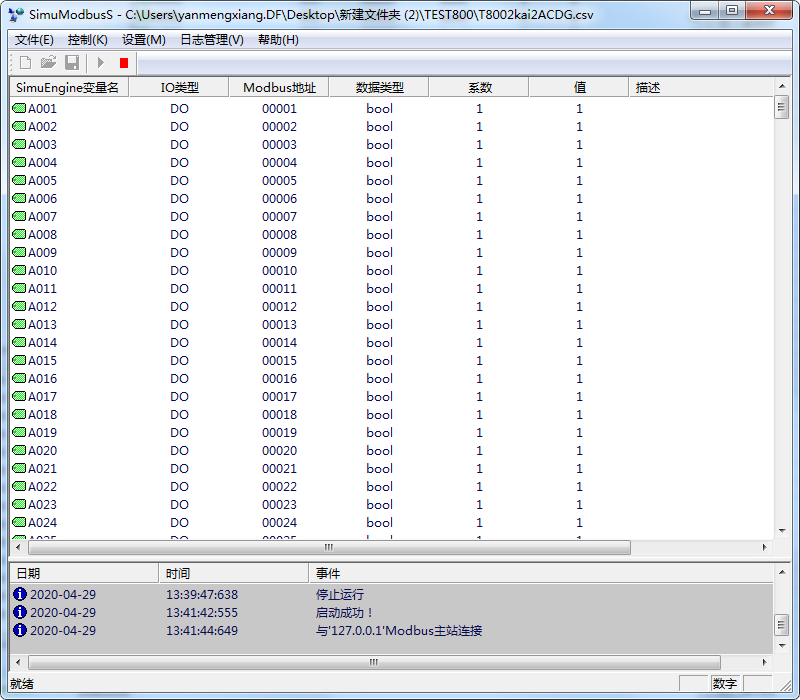Open the 帮助(H) menu
The width and height of the screenshot is (800, 700).
(x=278, y=40)
